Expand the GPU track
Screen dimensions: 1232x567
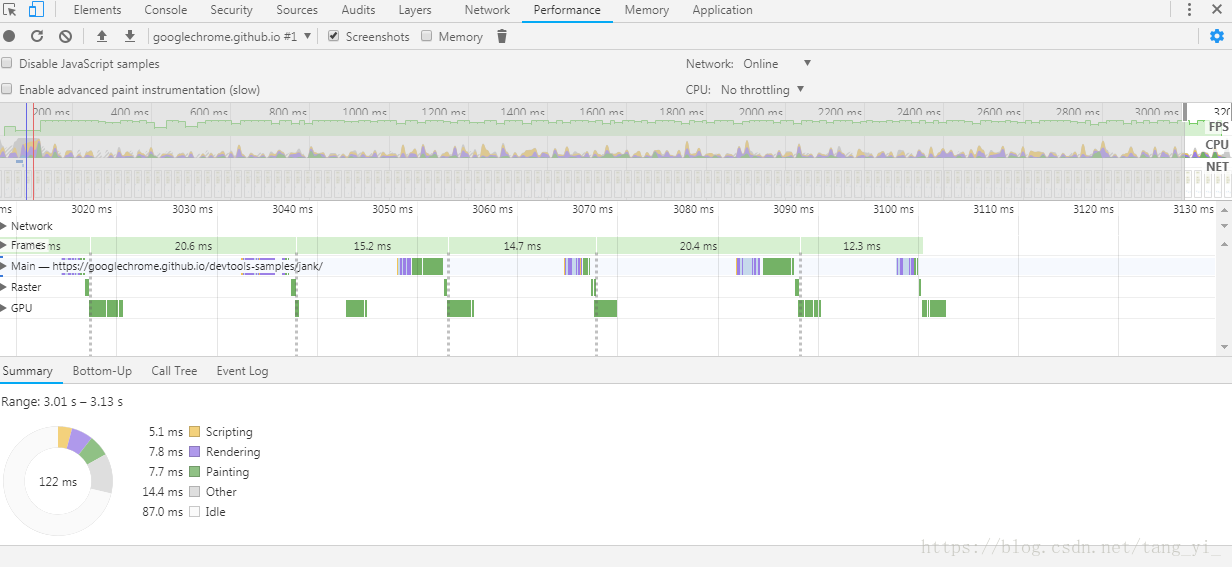point(4,308)
